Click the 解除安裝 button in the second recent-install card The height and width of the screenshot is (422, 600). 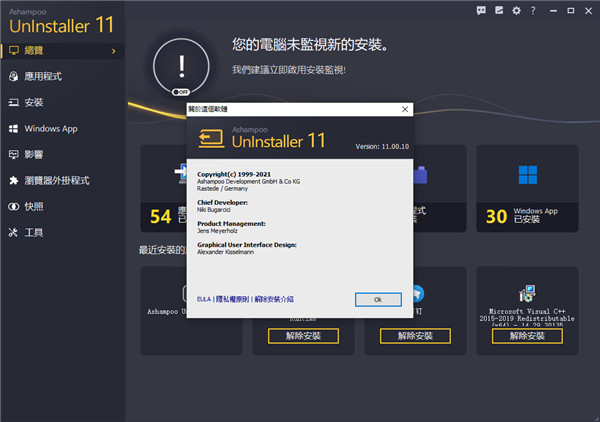[303, 336]
